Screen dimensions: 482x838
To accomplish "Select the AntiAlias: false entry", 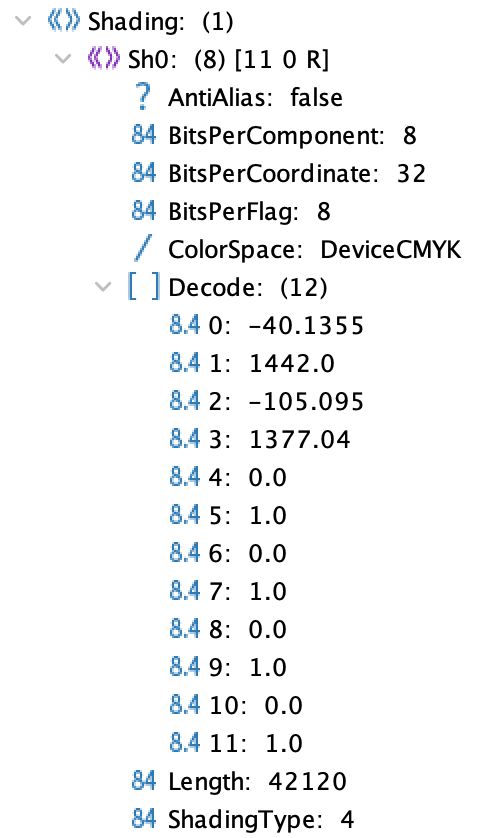I will 255,98.
